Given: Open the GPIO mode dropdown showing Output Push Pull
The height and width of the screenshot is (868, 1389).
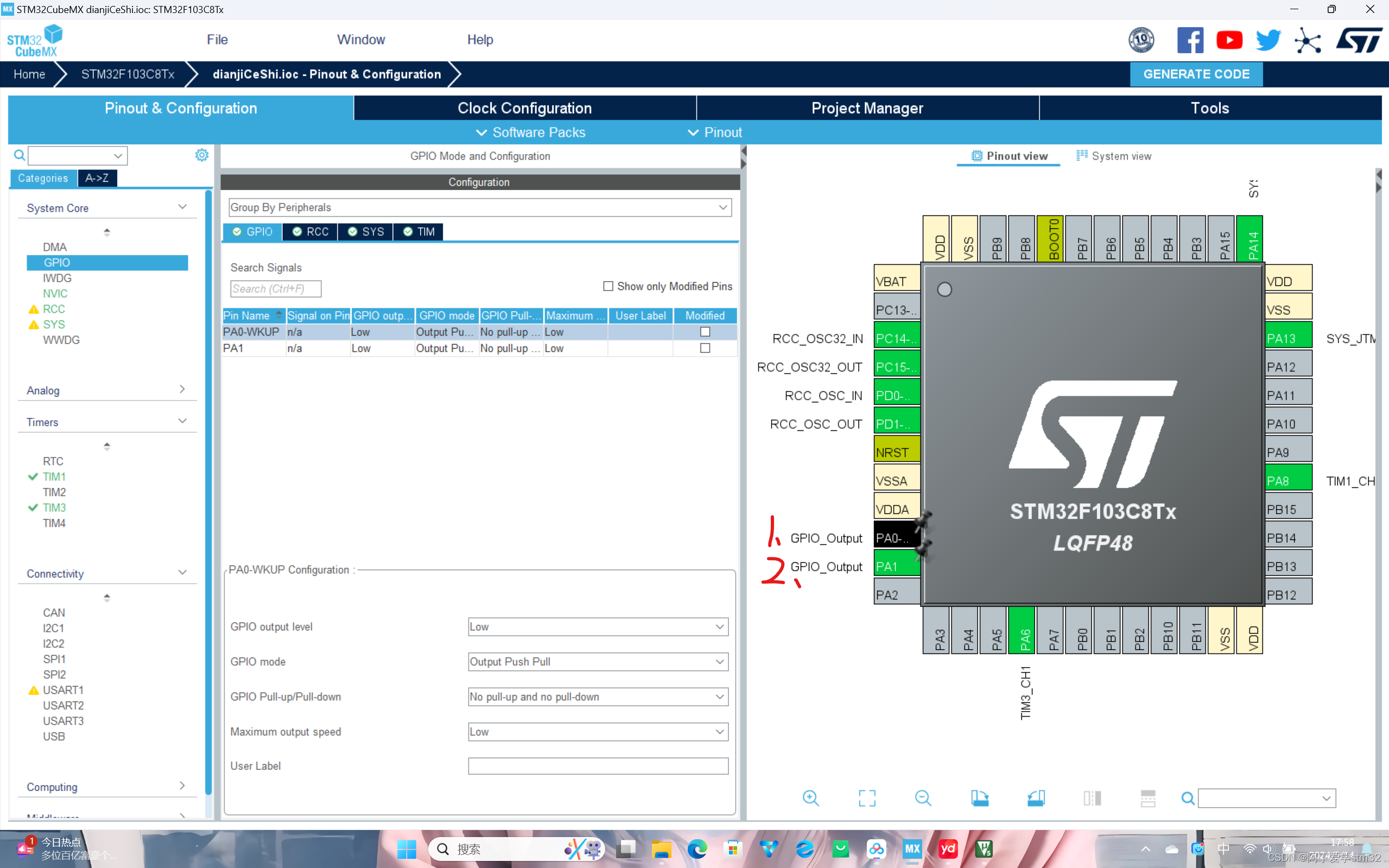Looking at the screenshot, I should pyautogui.click(x=719, y=661).
